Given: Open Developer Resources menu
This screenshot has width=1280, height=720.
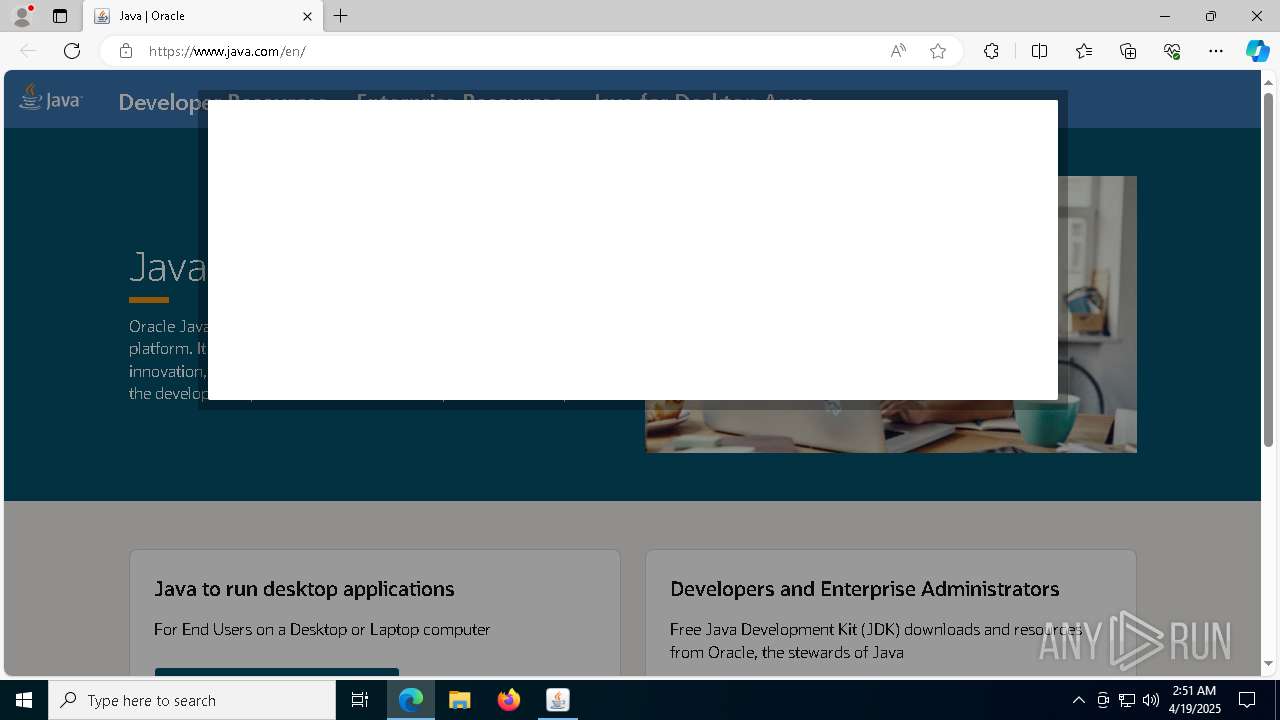Looking at the screenshot, I should [x=222, y=102].
